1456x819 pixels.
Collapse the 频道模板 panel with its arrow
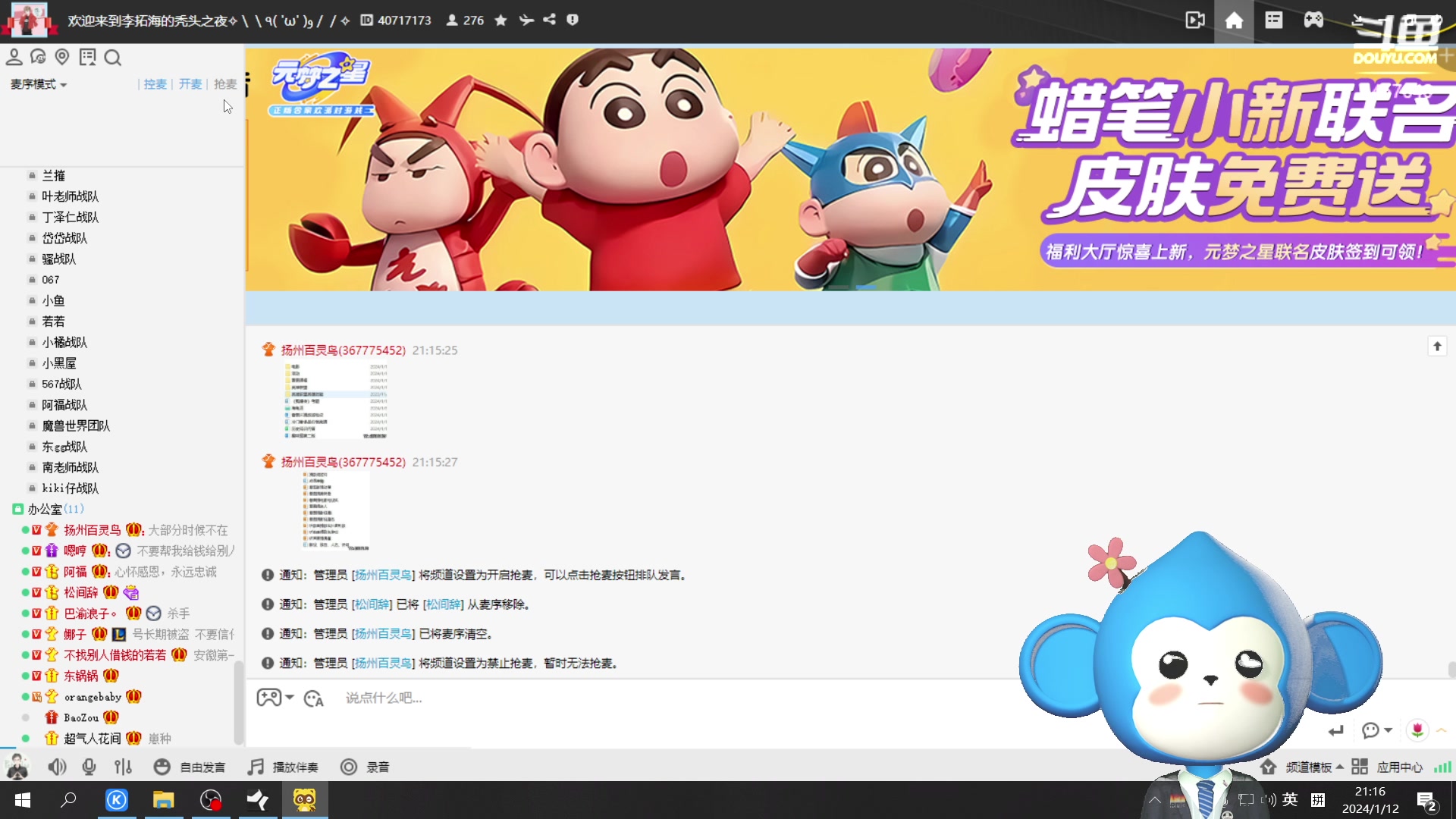coord(1339,767)
